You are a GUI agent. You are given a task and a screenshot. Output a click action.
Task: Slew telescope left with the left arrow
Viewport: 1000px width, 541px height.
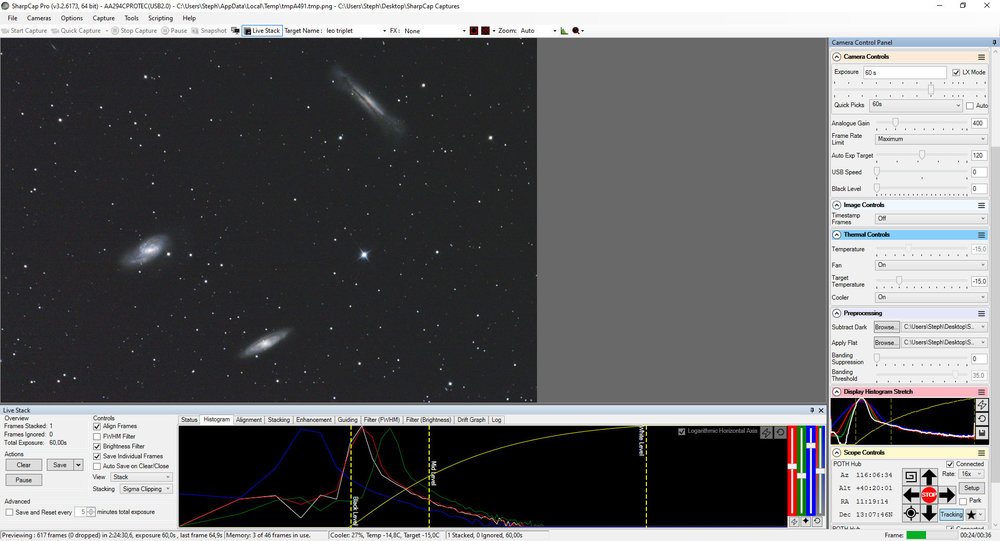tap(911, 495)
